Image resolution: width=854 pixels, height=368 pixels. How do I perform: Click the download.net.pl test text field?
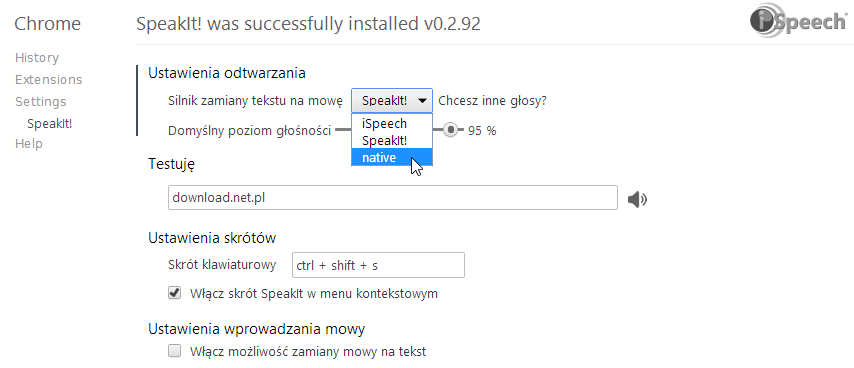point(393,198)
